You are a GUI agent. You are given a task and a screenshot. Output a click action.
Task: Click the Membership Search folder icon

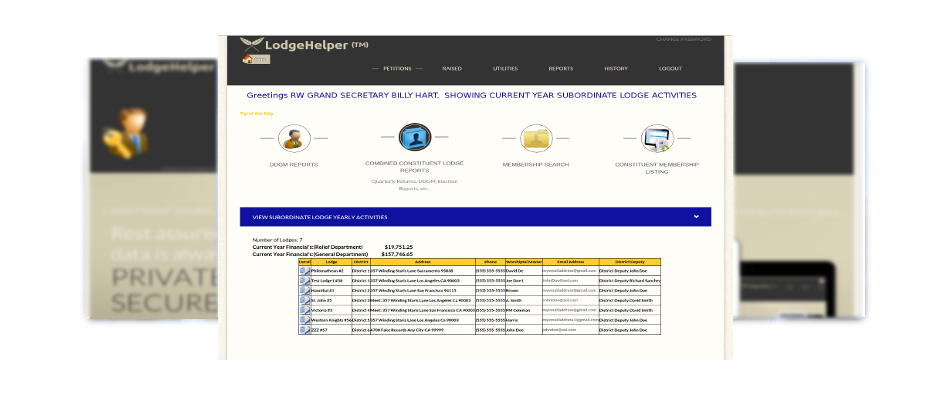click(x=536, y=138)
